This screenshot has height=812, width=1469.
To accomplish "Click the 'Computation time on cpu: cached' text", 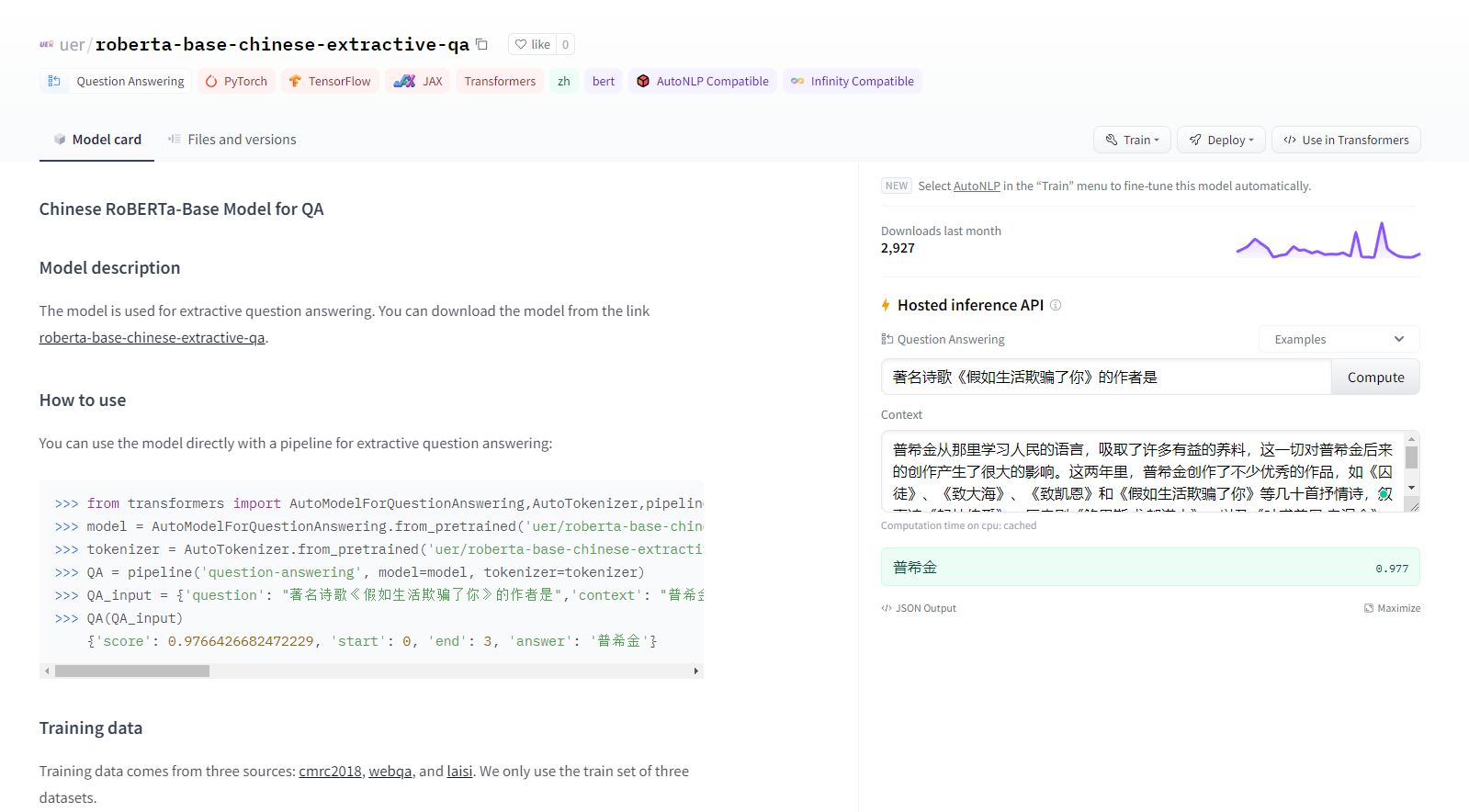I will coord(958,525).
